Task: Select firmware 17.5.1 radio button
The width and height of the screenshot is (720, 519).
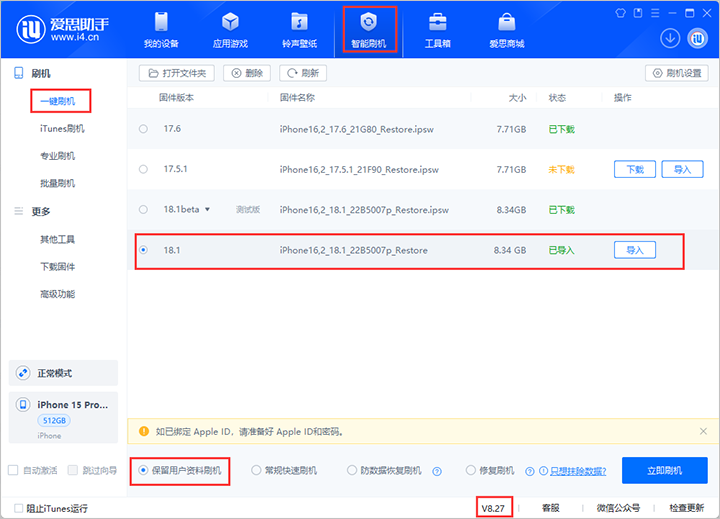Action: (143, 169)
